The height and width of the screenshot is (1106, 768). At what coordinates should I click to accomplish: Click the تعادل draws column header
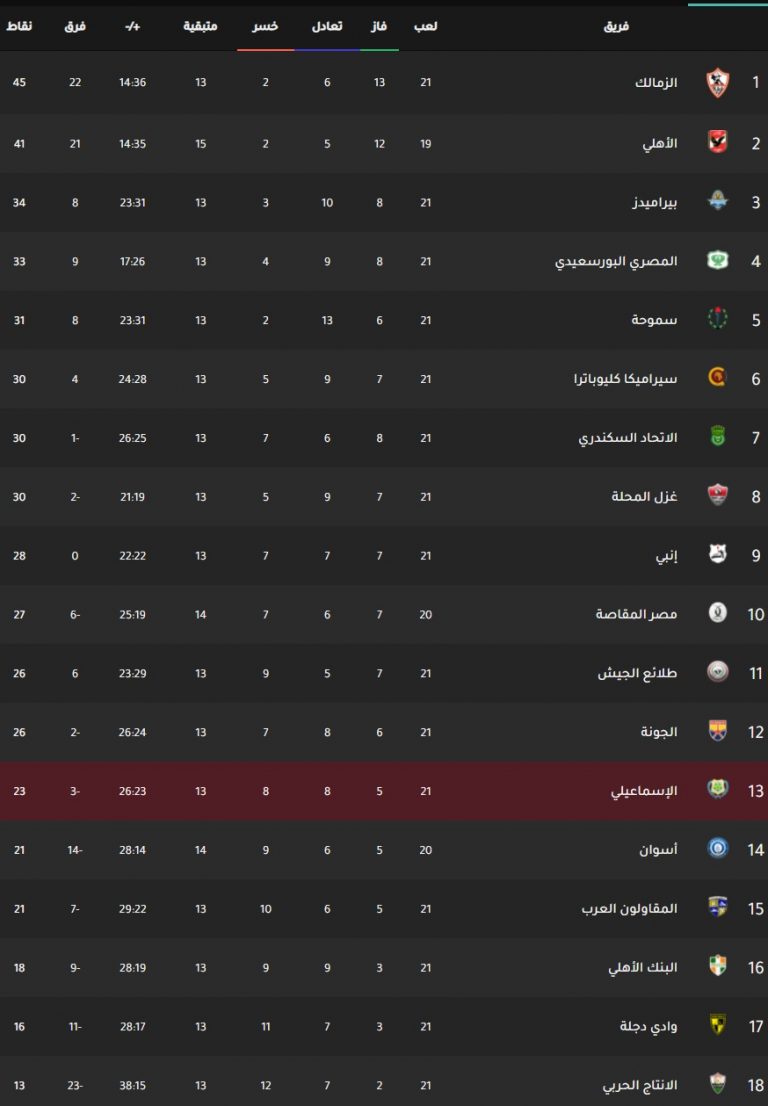[x=327, y=26]
